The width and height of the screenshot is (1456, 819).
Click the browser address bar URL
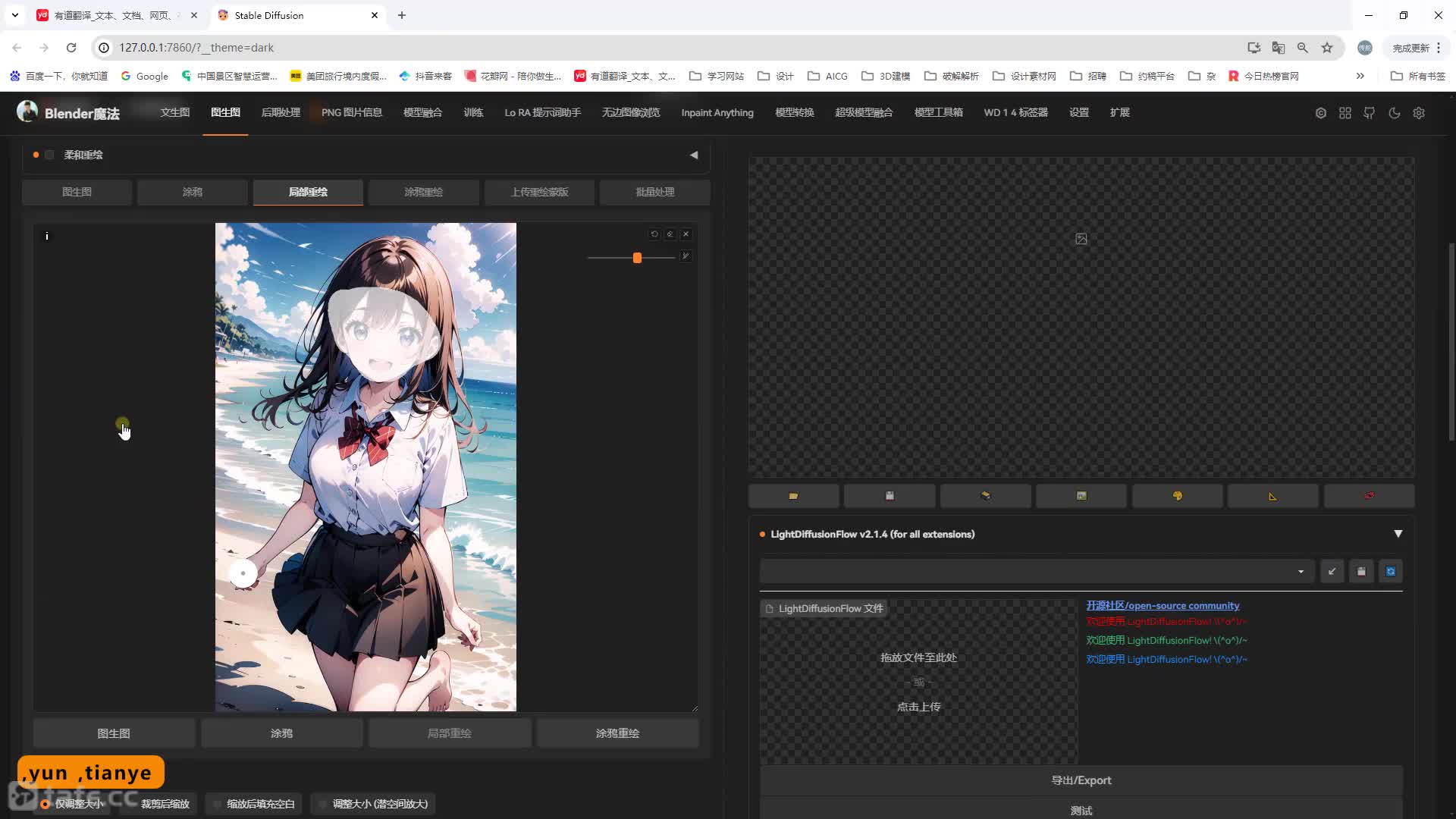(x=196, y=48)
